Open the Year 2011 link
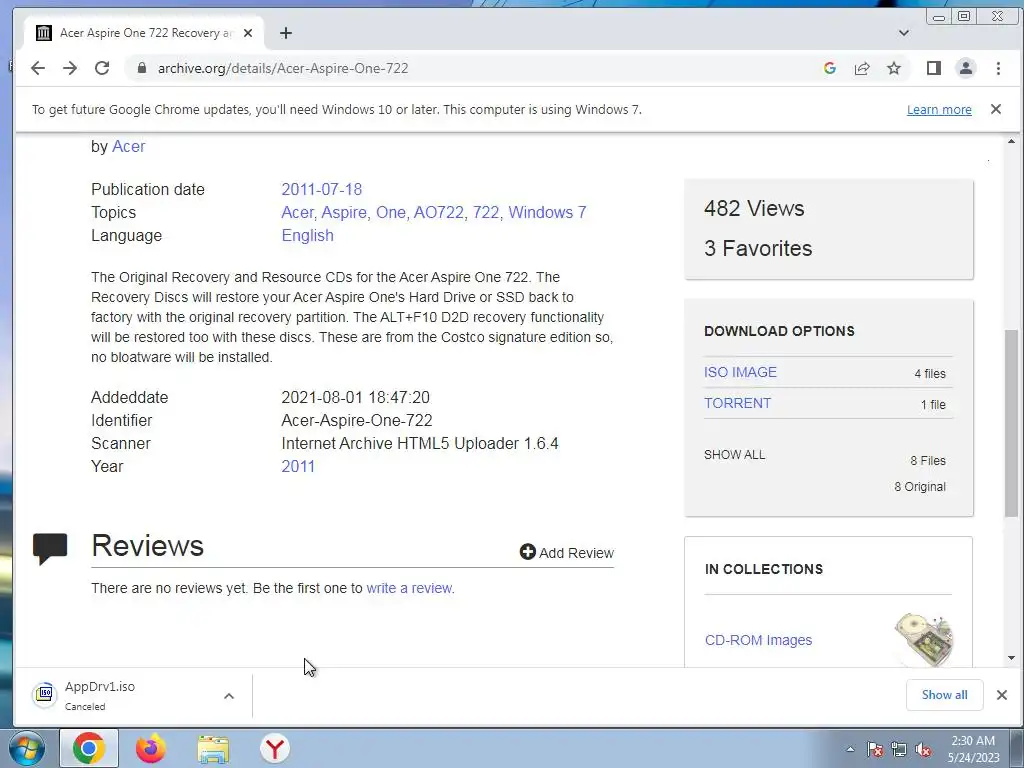The image size is (1024, 768). pos(298,466)
